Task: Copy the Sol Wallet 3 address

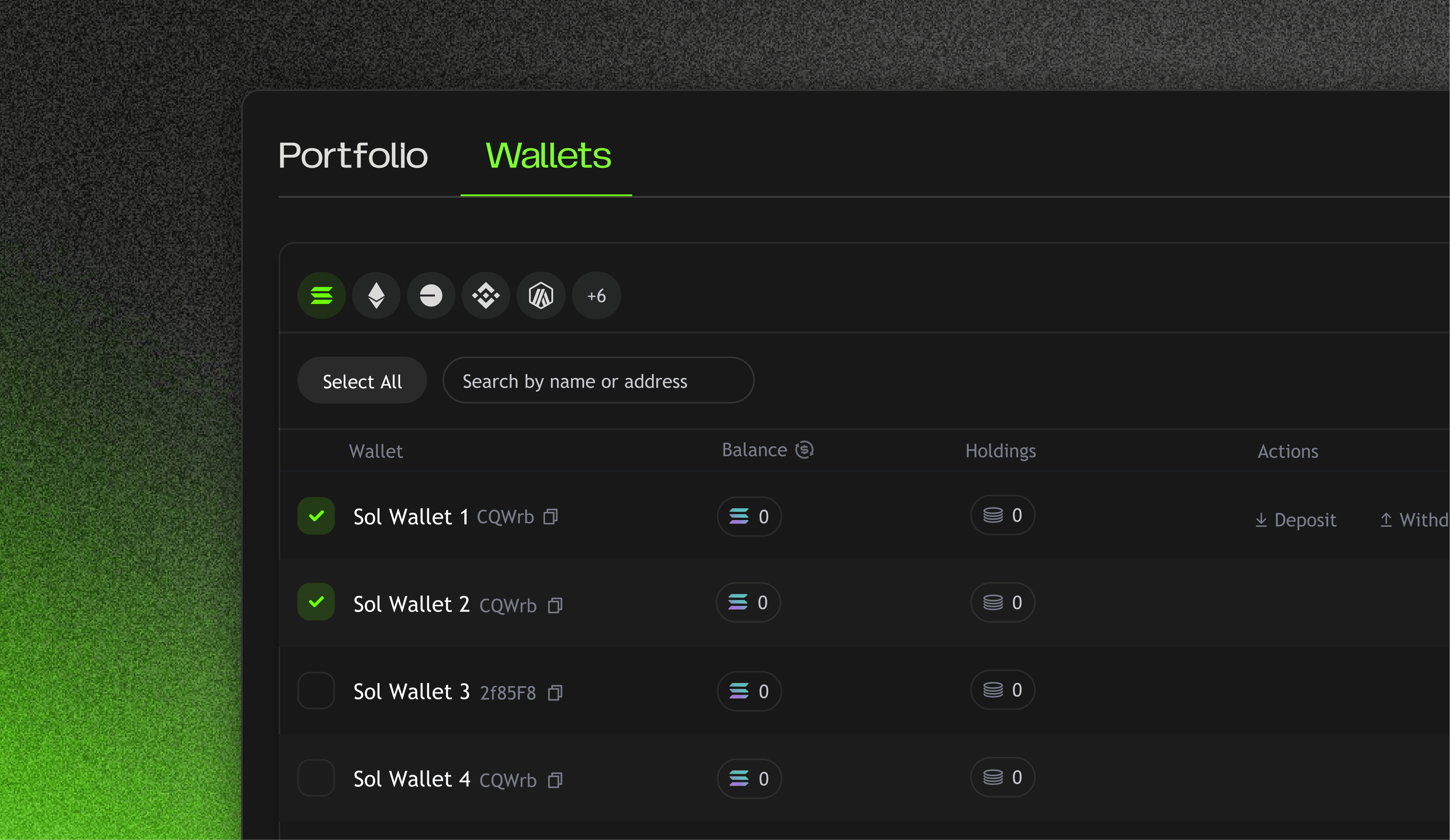Action: click(x=555, y=693)
